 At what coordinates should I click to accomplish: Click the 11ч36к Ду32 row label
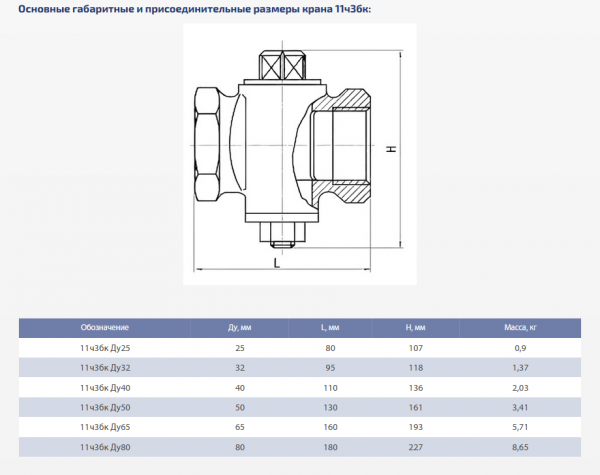point(105,368)
